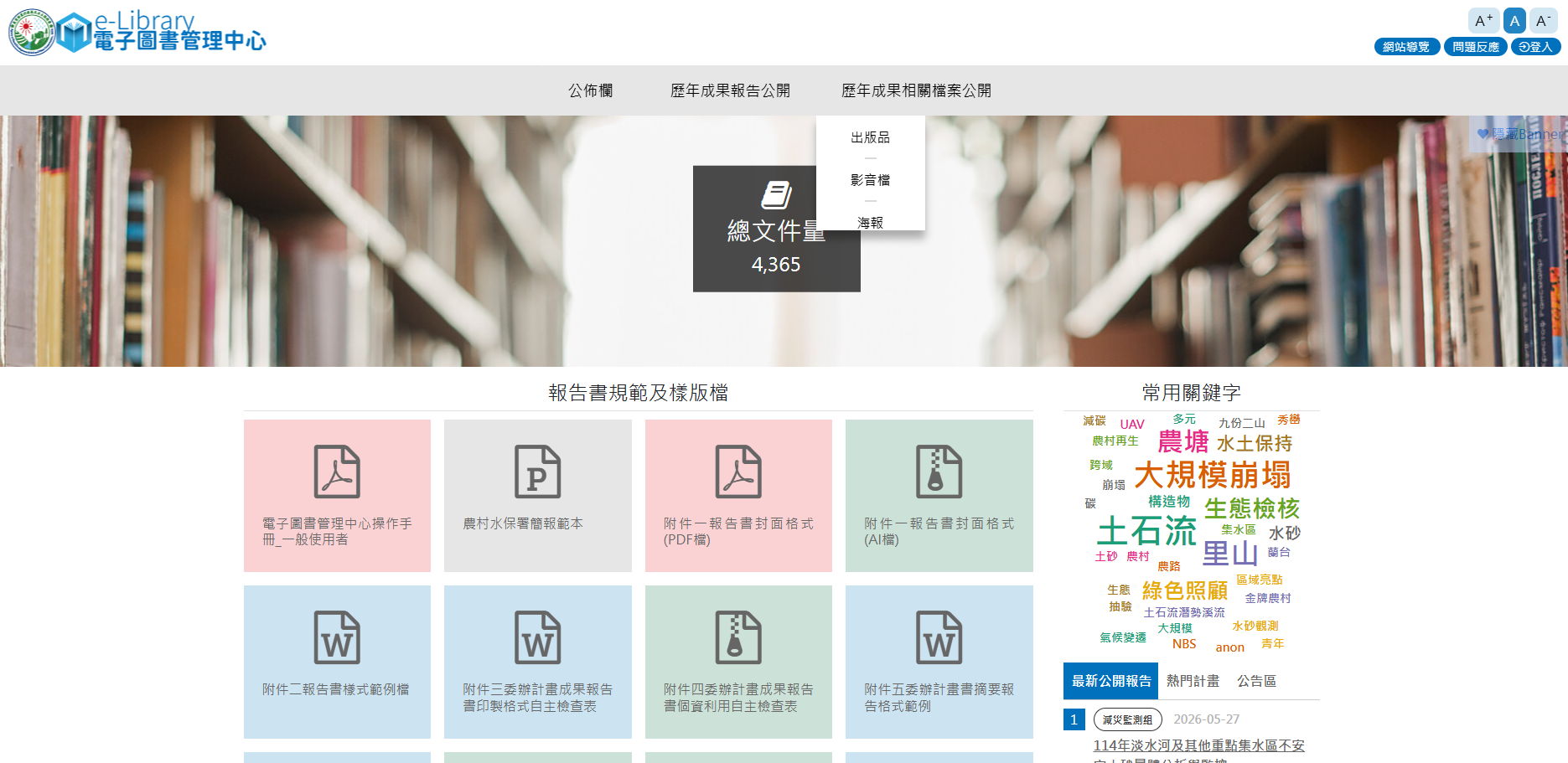Click keyword 綠色照顧 in tag cloud
The height and width of the screenshot is (763, 1568).
1184,590
